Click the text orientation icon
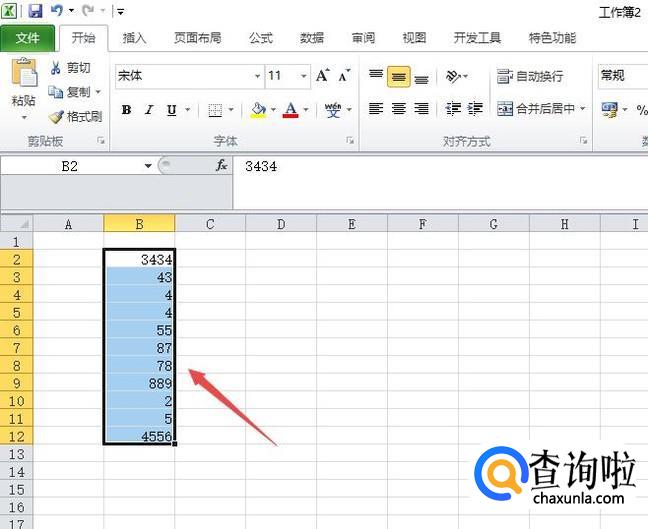Viewport: 648px width, 529px height. (453, 76)
